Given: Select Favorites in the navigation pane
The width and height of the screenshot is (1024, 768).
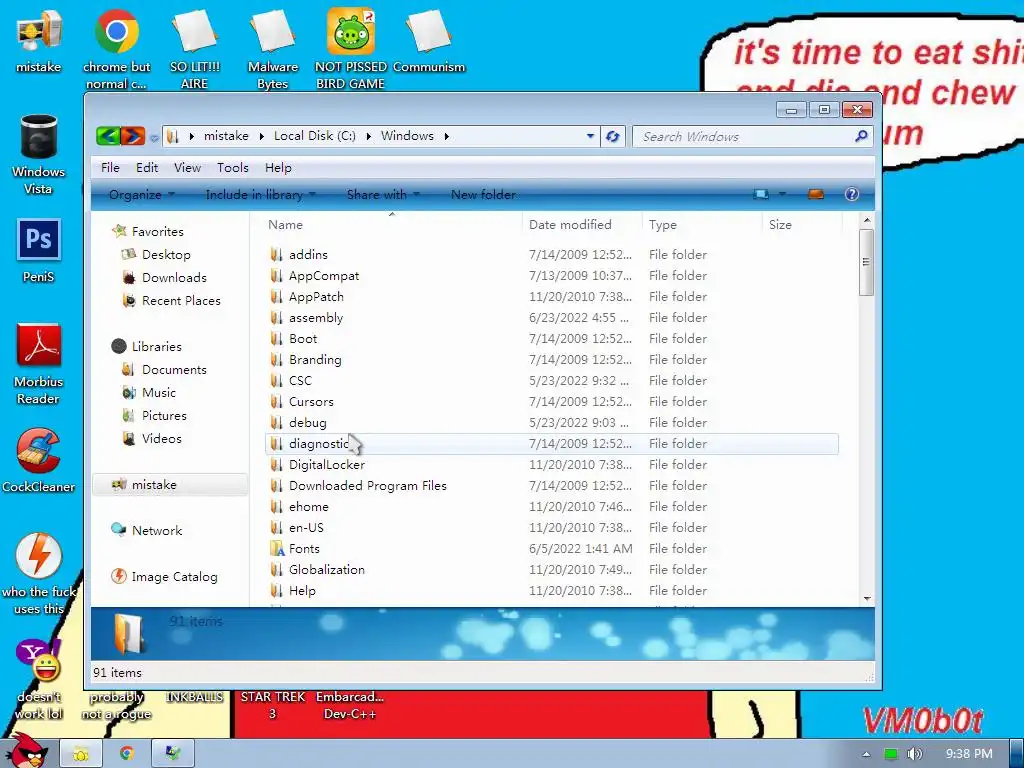Looking at the screenshot, I should 157,232.
